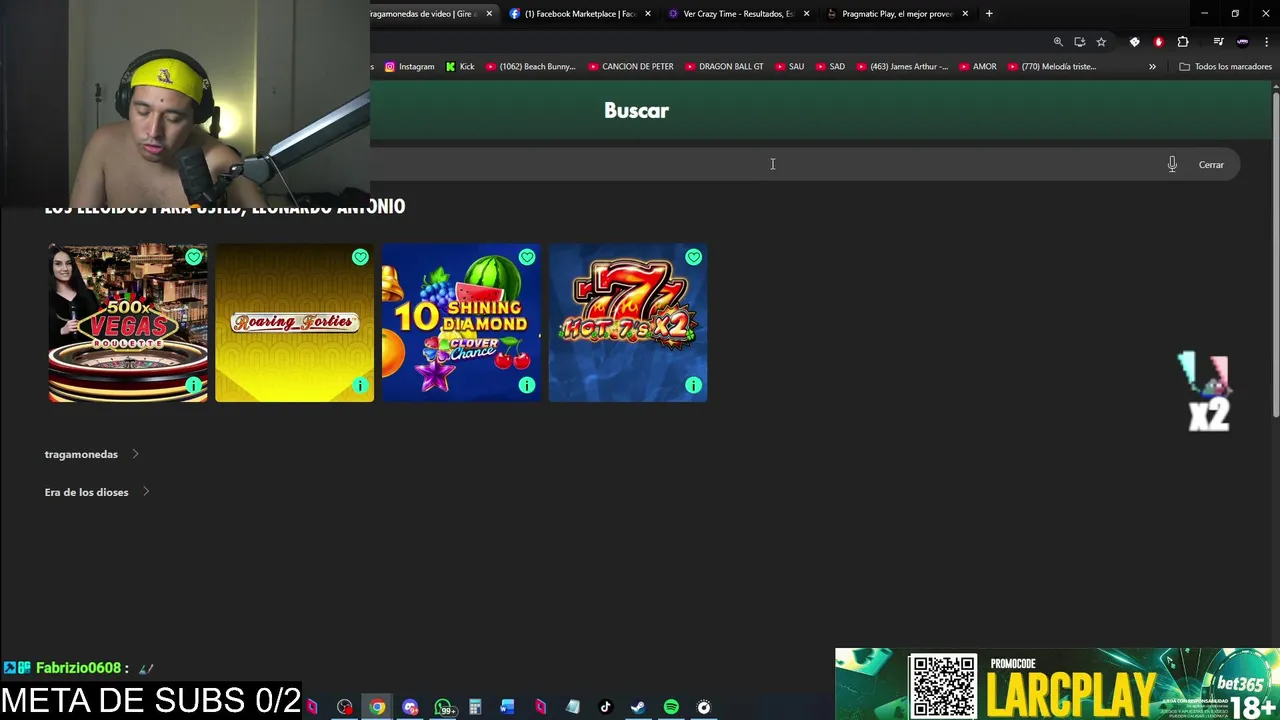Open the (770) Melodía triste bookmark

click(x=1052, y=67)
